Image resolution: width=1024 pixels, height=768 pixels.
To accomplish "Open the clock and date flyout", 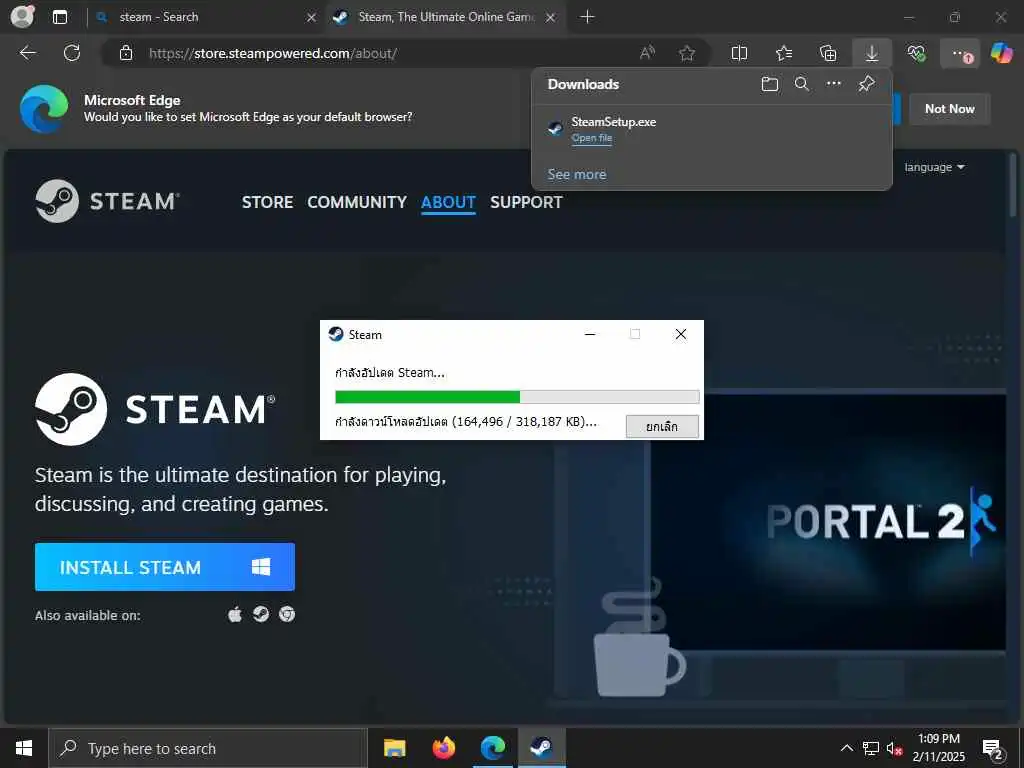I will click(938, 748).
